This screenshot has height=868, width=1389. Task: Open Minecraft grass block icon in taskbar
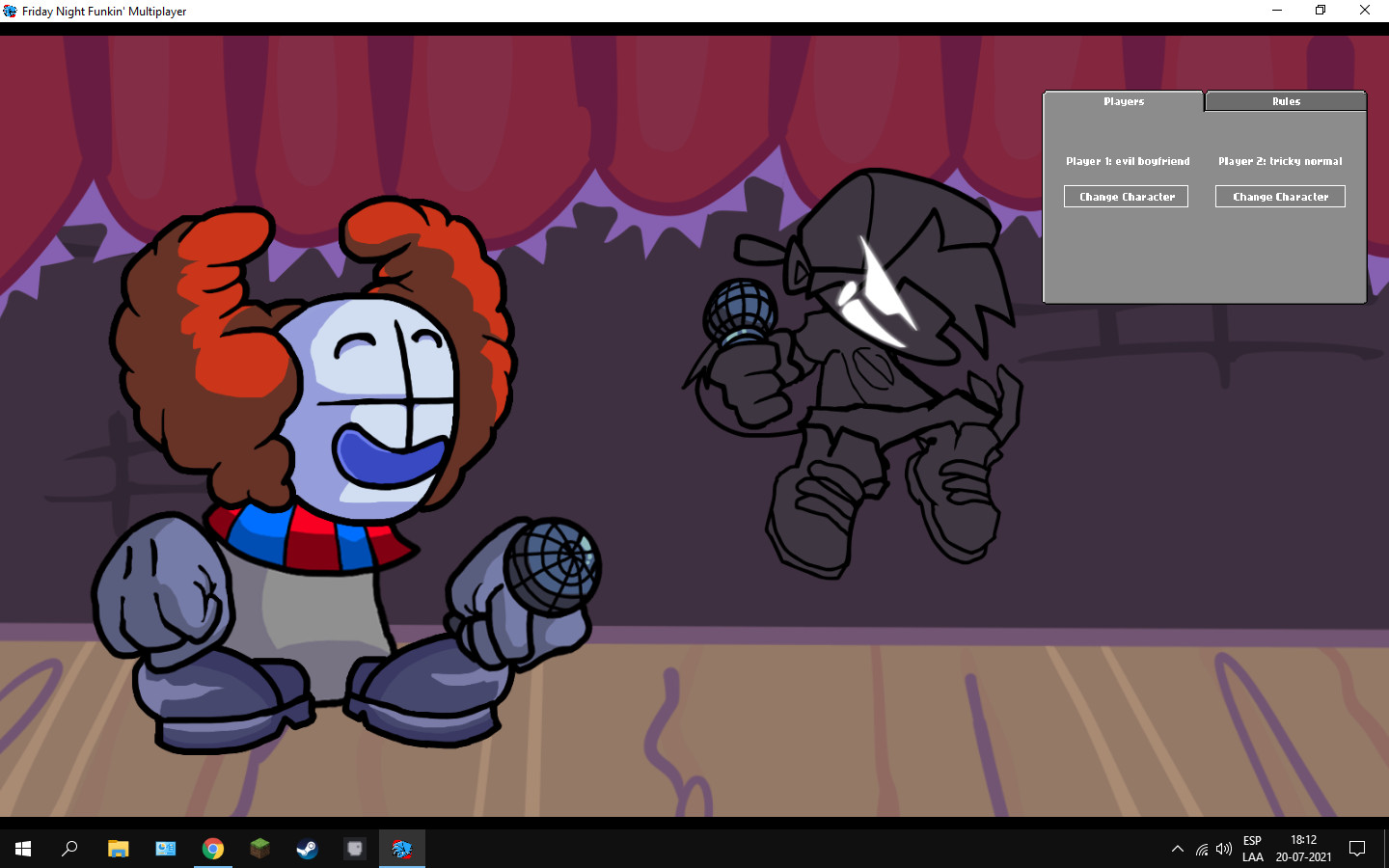(259, 849)
